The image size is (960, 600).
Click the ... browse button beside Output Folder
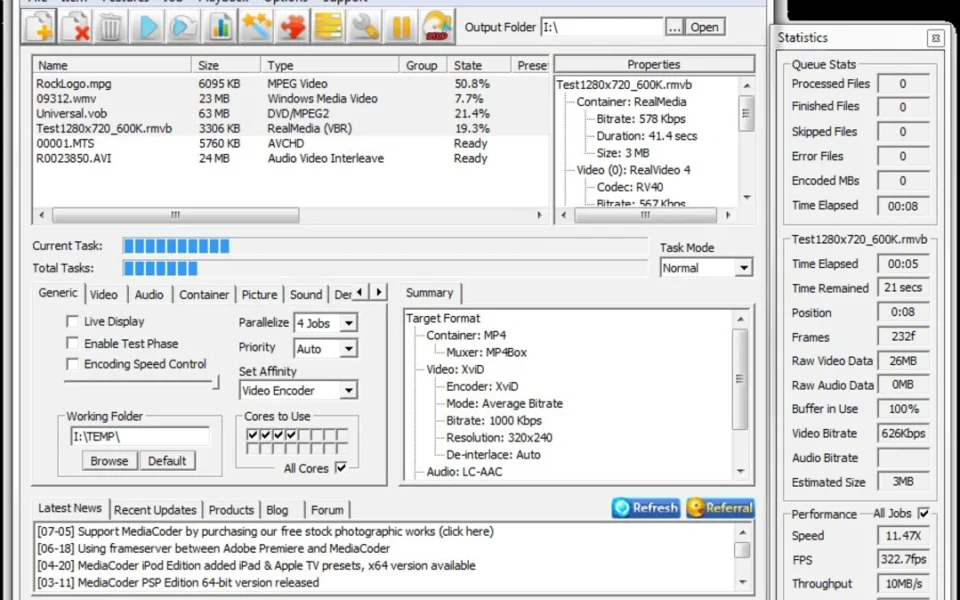pyautogui.click(x=674, y=27)
